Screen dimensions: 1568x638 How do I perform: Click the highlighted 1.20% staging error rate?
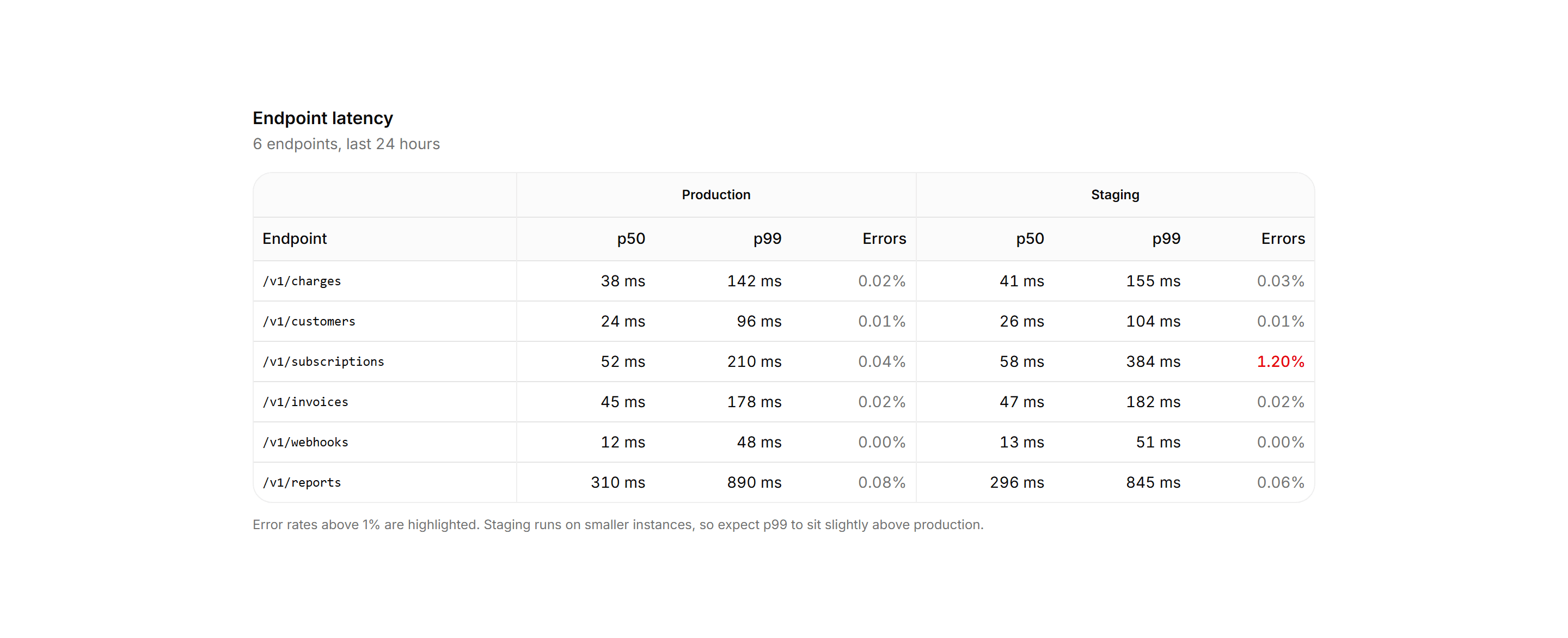pos(1280,361)
